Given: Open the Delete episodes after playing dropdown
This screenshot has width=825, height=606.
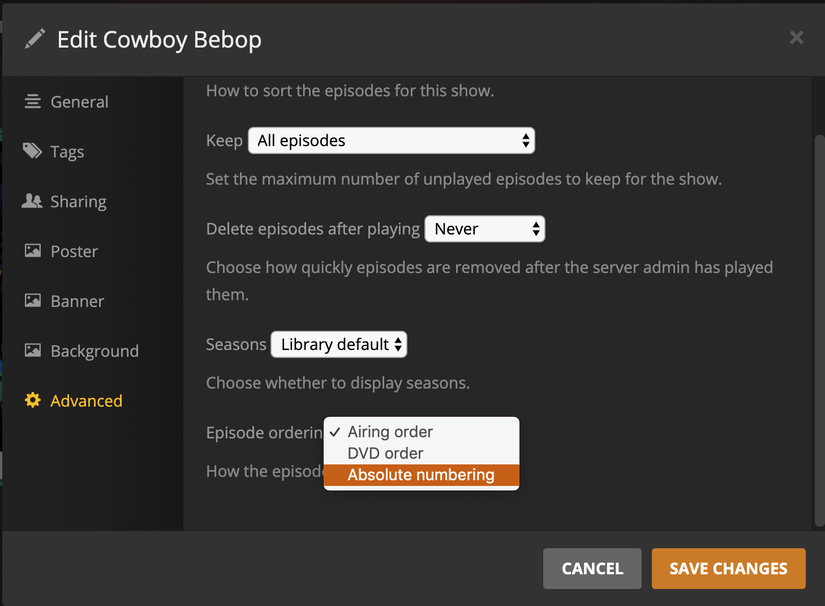Looking at the screenshot, I should 485,229.
